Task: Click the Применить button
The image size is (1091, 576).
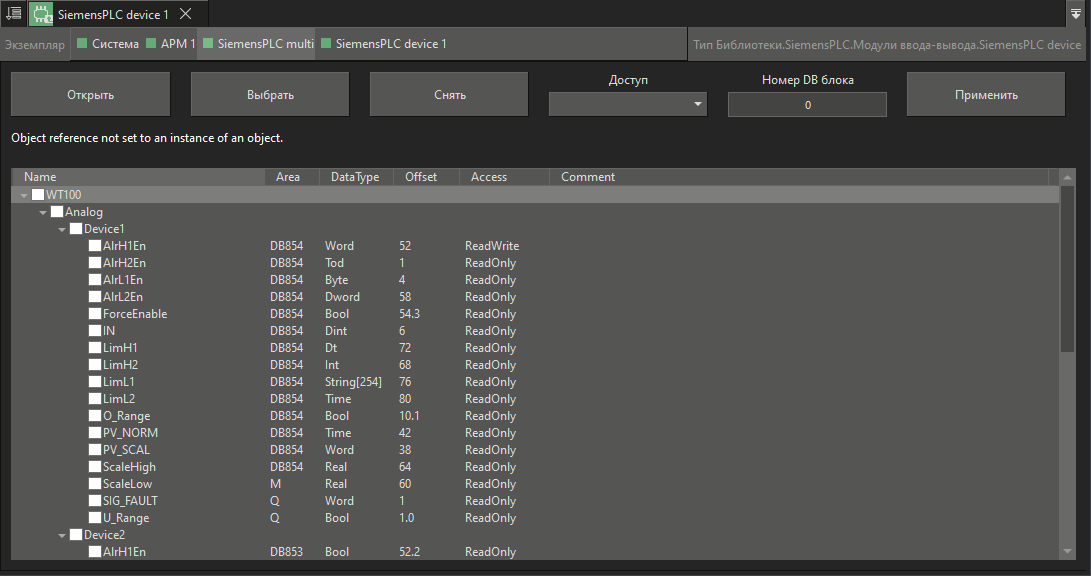Action: (986, 95)
